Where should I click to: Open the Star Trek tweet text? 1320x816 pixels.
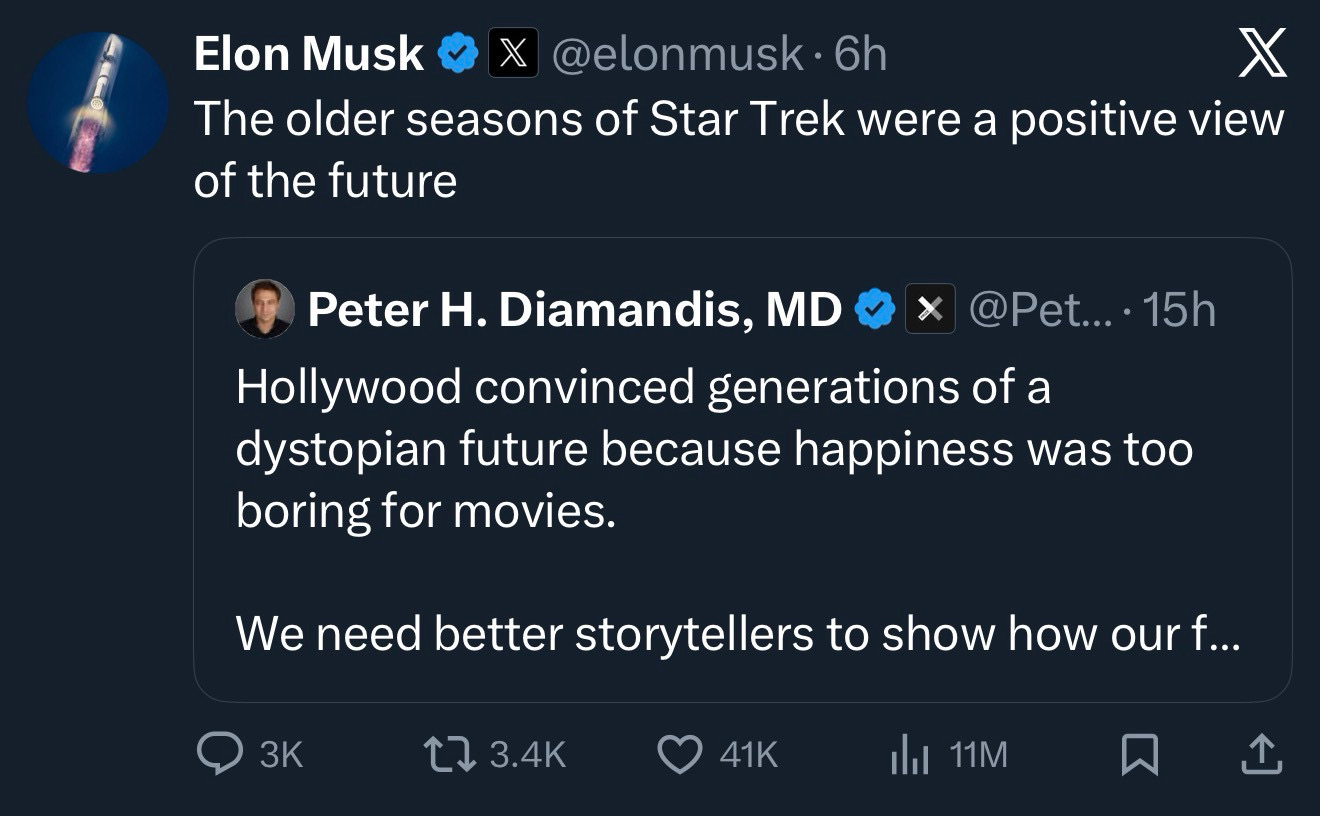point(737,148)
